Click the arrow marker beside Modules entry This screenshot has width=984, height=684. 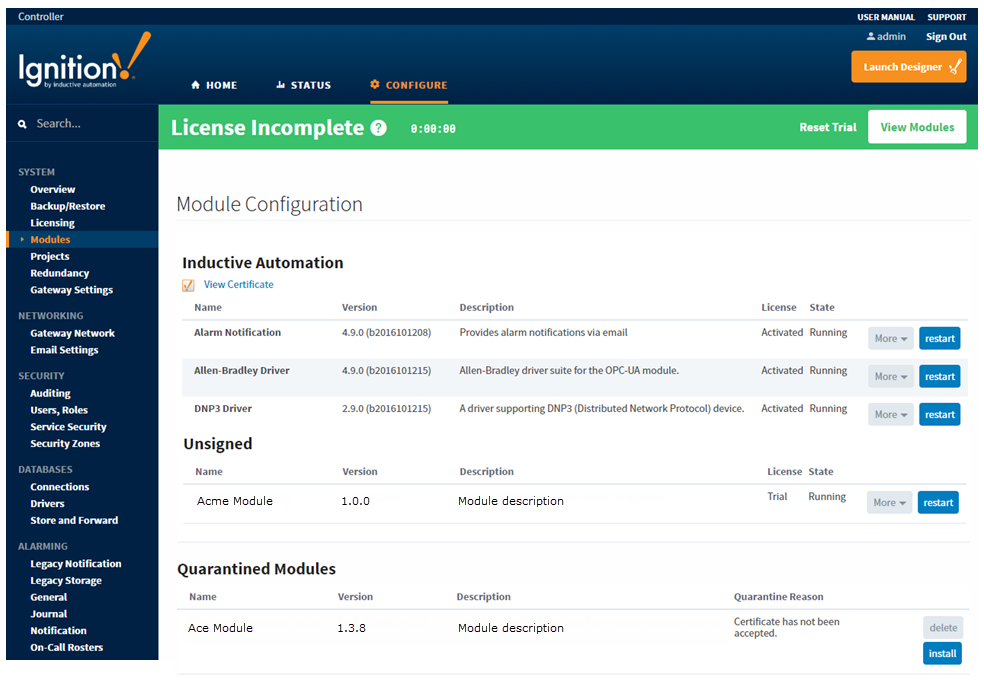tap(20, 239)
